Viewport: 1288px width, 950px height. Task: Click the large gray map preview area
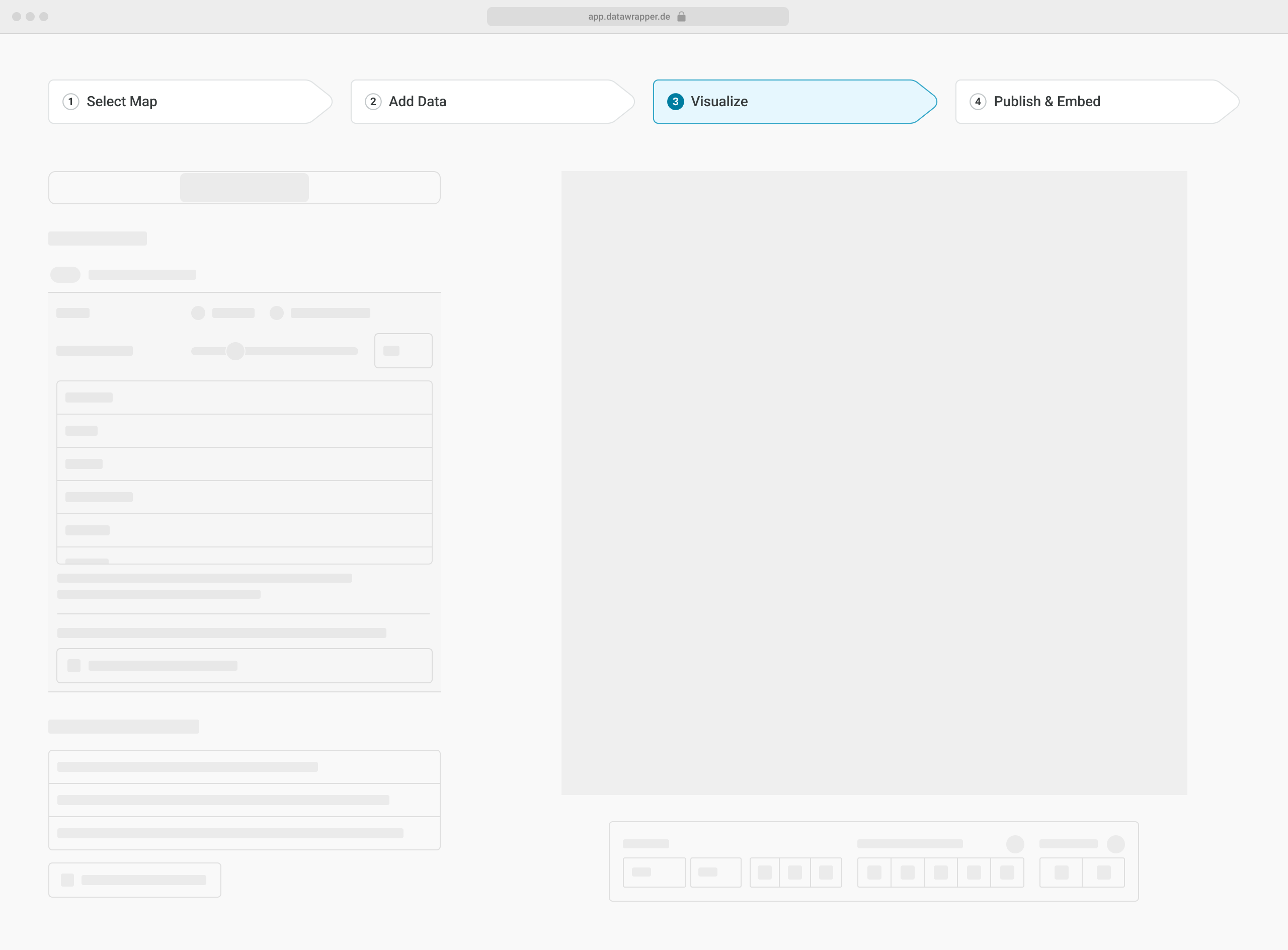tap(874, 483)
